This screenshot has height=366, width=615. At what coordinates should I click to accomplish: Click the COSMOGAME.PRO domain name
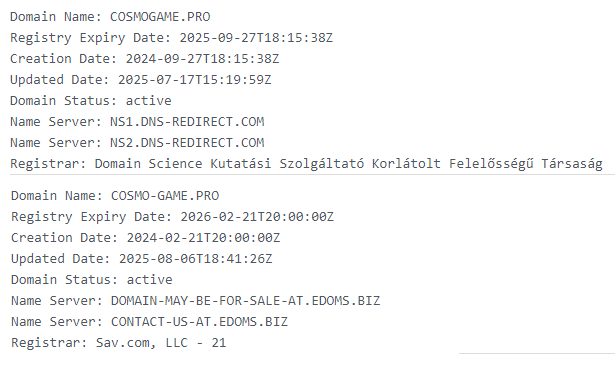(160, 17)
